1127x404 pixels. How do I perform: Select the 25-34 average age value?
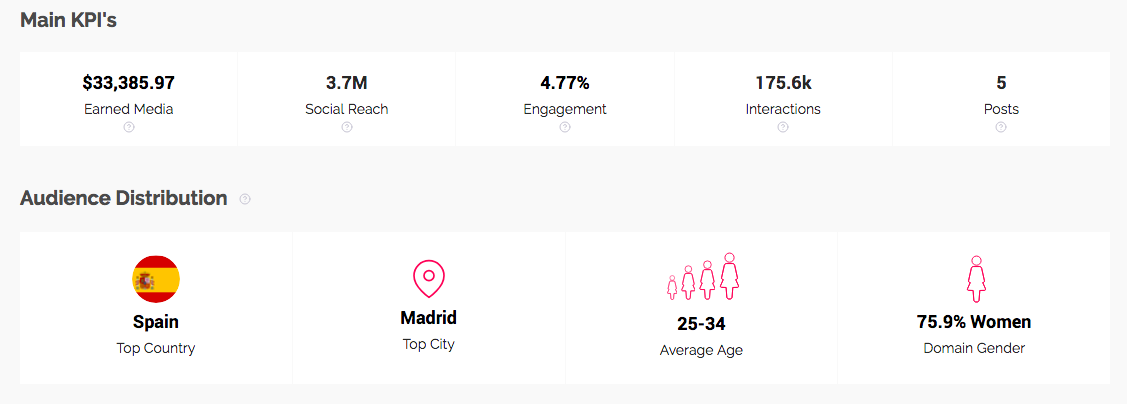[701, 324]
